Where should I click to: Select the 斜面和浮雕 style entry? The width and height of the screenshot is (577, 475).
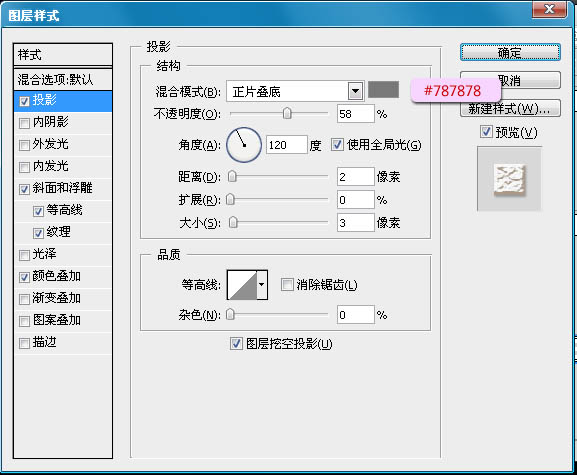click(x=63, y=188)
